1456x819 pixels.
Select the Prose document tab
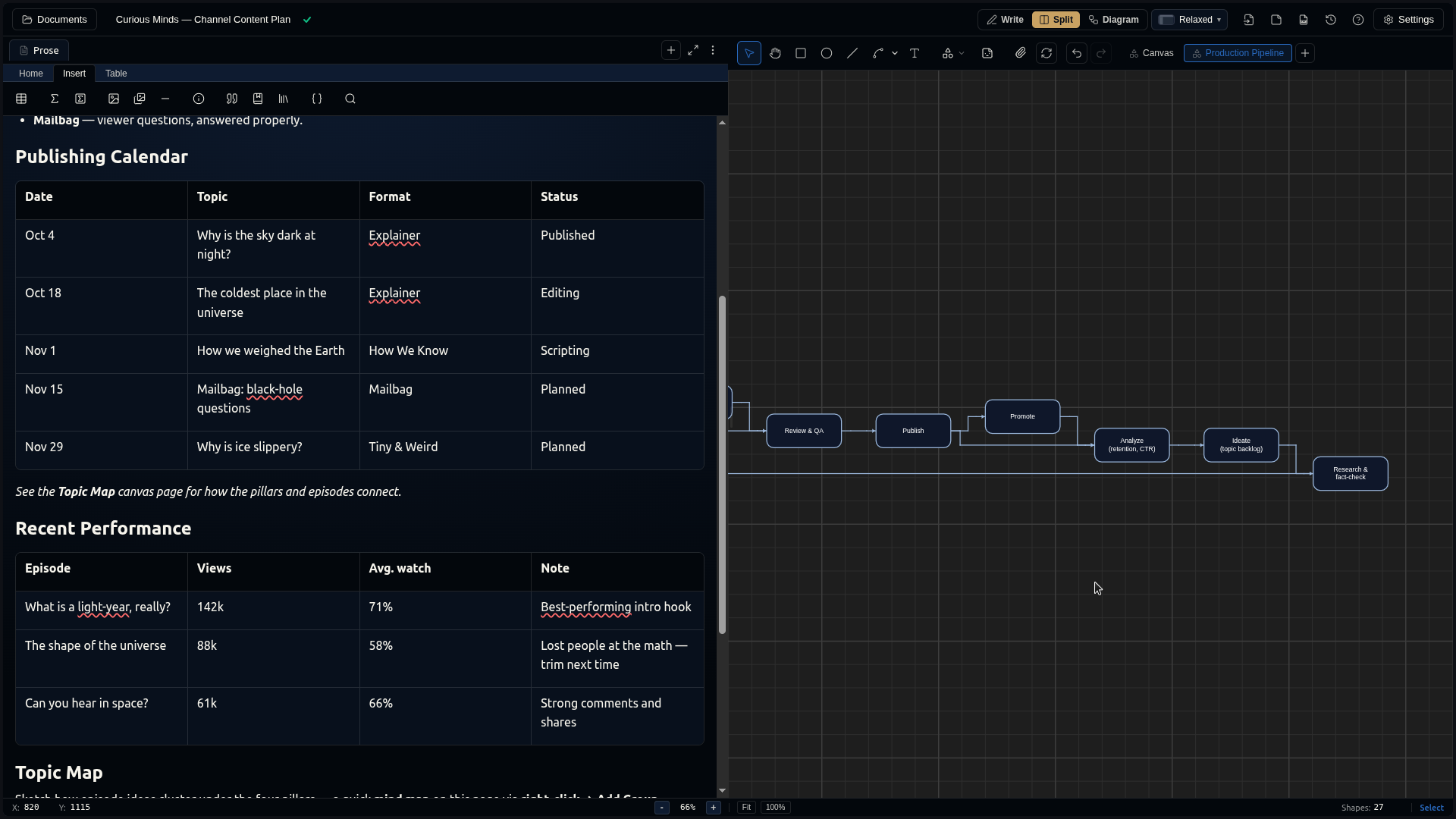39,50
